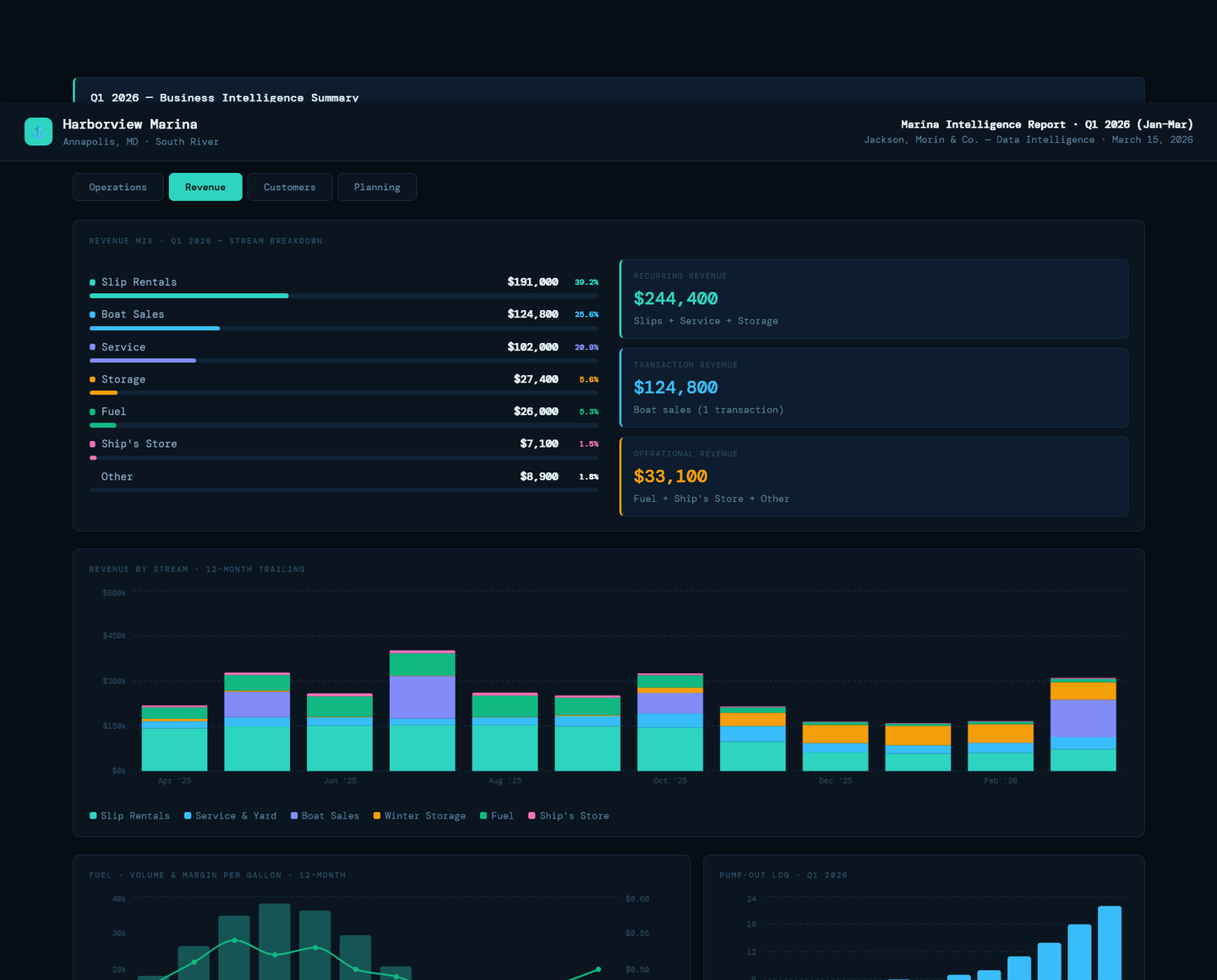Toggle Fuel legend item in chart

(x=496, y=815)
